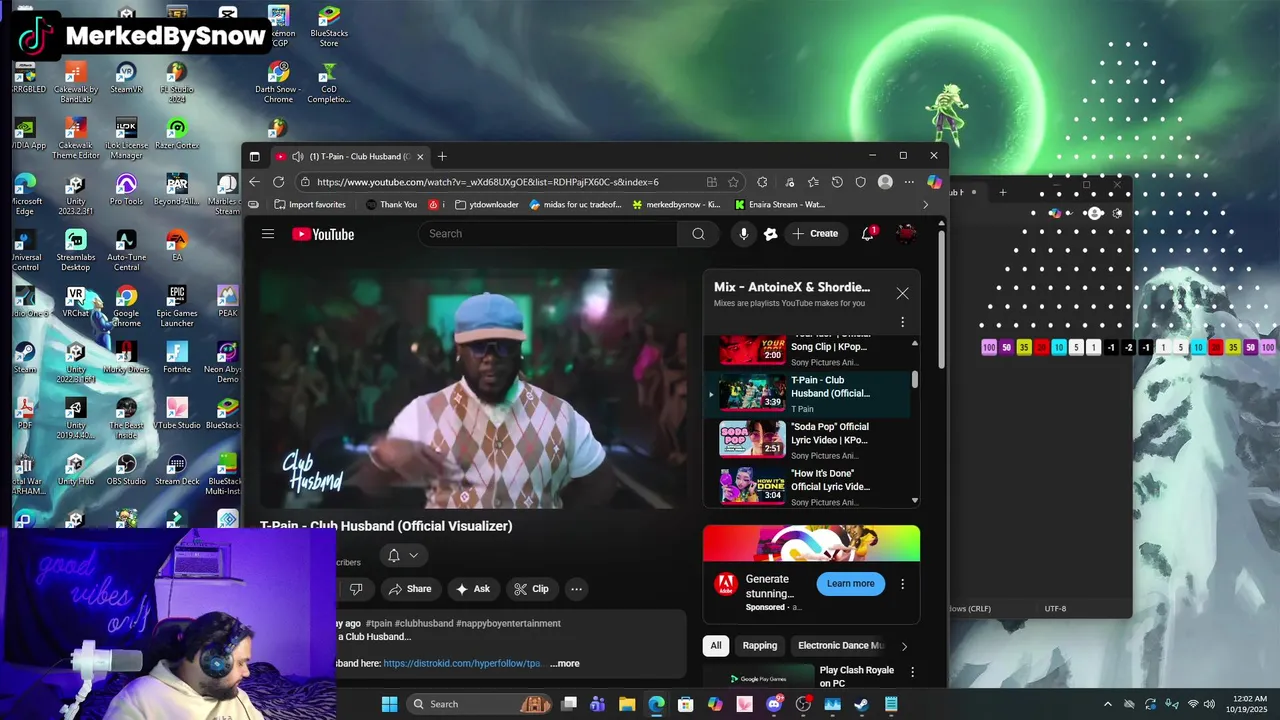Select Auto-Tune Central desktop icon
The image size is (1280, 720).
pos(126,251)
